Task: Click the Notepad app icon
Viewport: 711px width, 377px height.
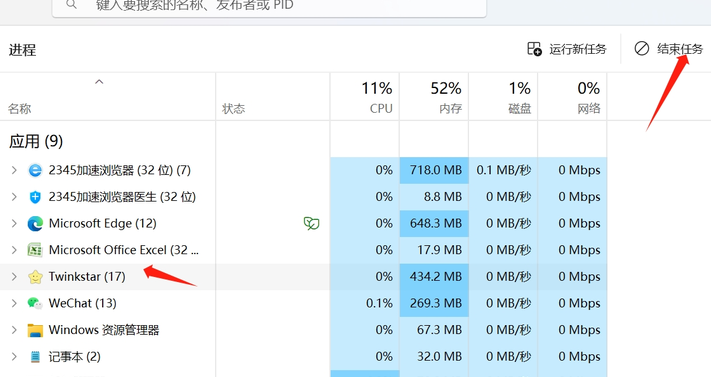Action: pyautogui.click(x=35, y=357)
